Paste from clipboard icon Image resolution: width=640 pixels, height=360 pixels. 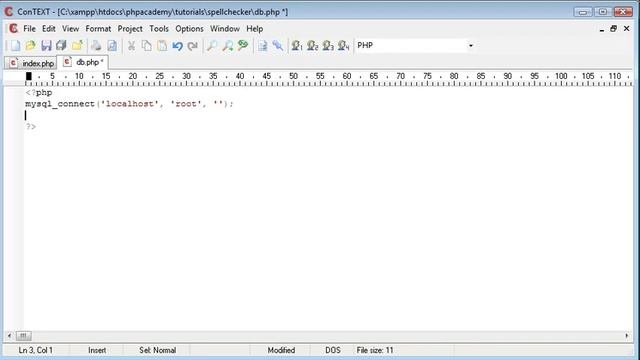click(x=162, y=45)
